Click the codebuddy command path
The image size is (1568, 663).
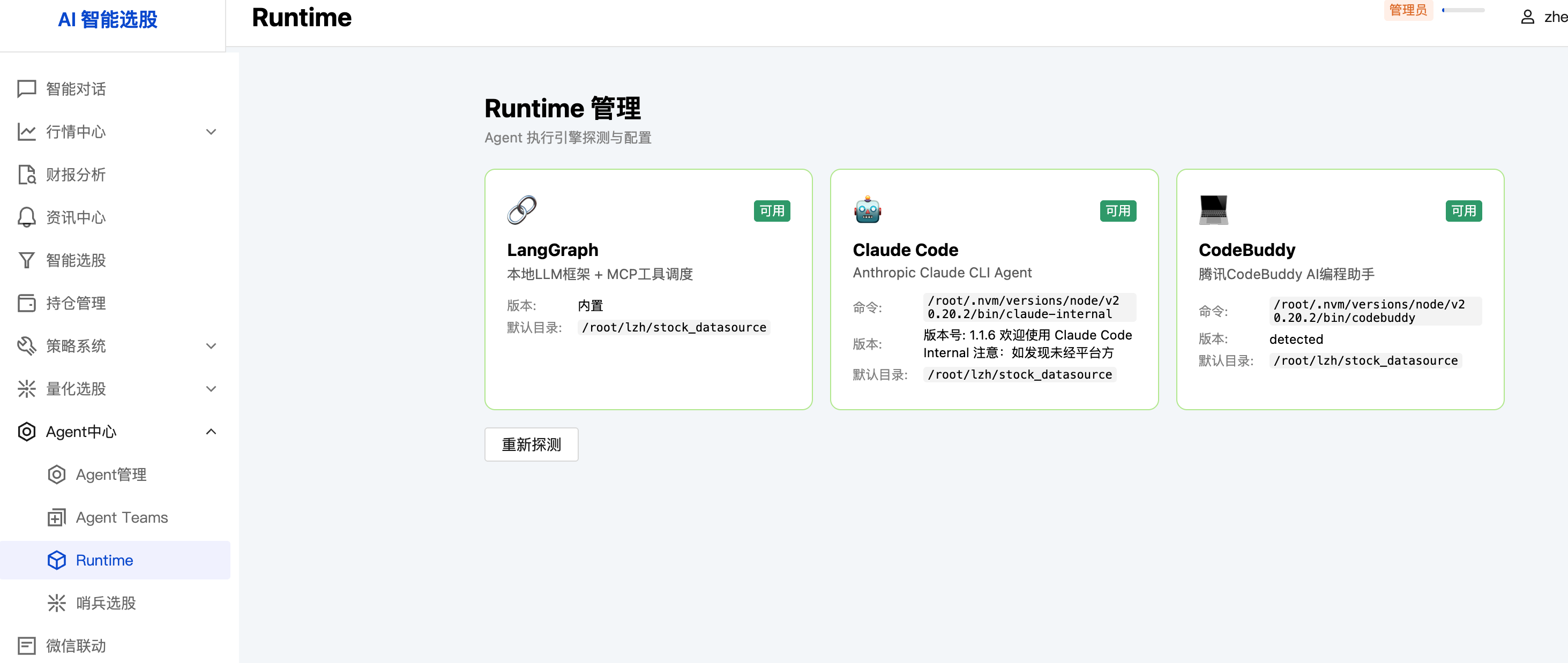pos(1375,310)
